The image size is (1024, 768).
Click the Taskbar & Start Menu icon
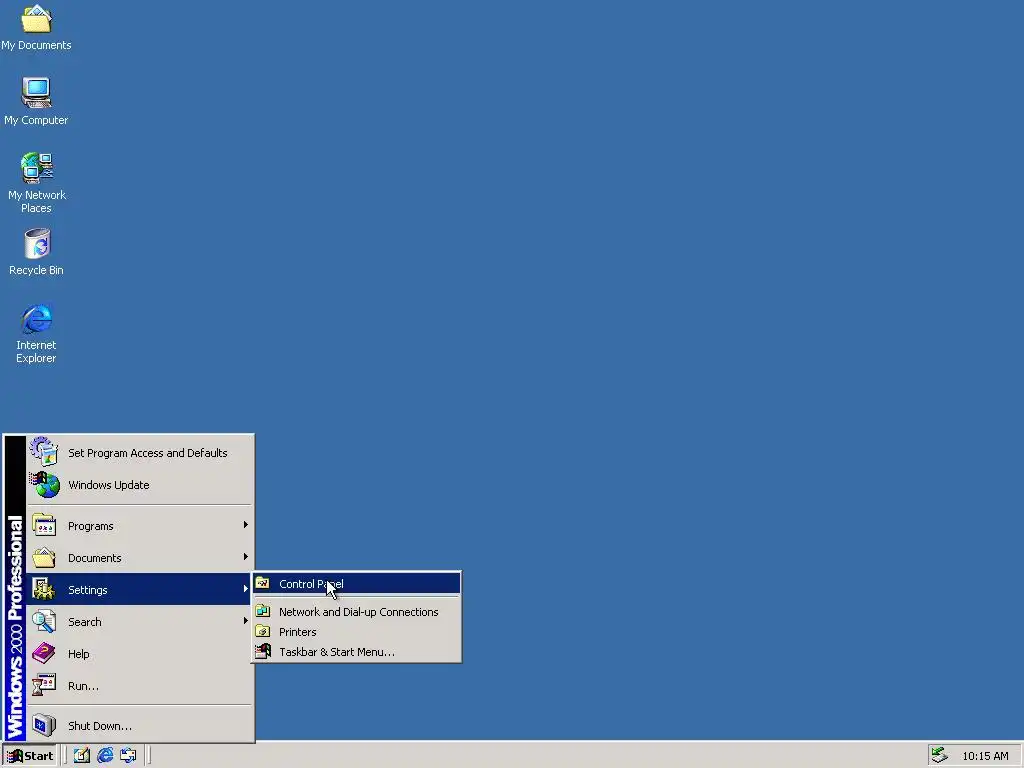pos(263,651)
